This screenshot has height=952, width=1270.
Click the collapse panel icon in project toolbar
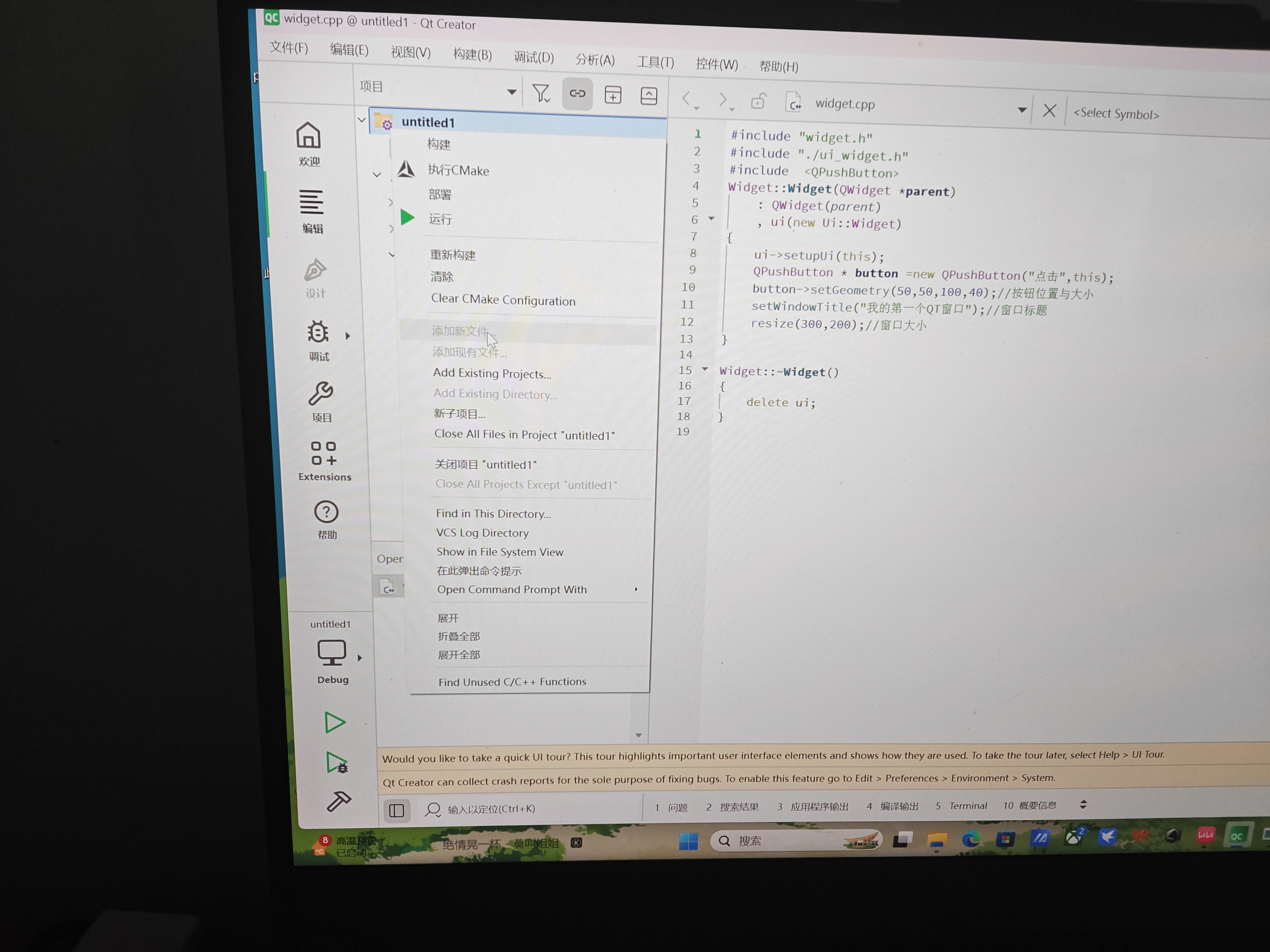pos(649,96)
